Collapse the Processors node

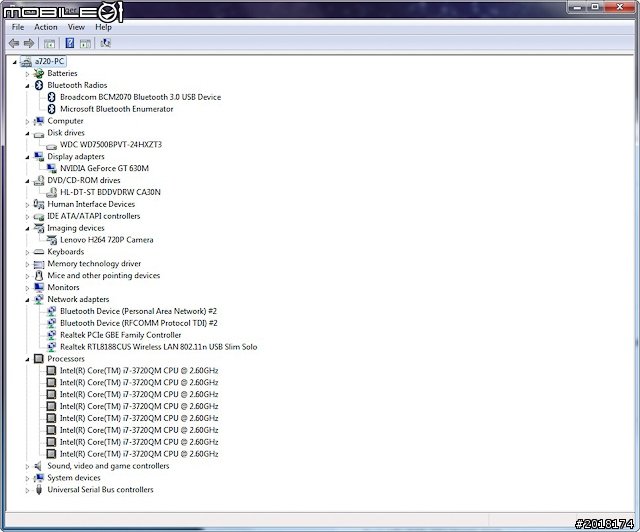point(27,359)
